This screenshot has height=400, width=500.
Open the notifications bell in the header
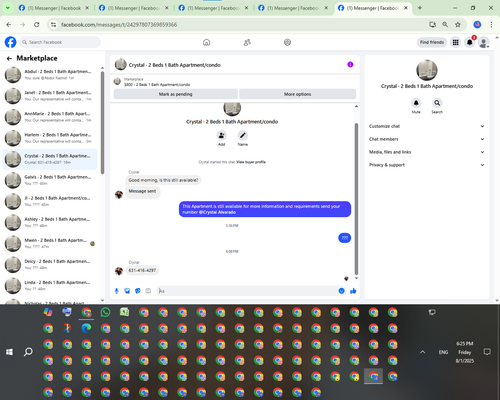469,42
